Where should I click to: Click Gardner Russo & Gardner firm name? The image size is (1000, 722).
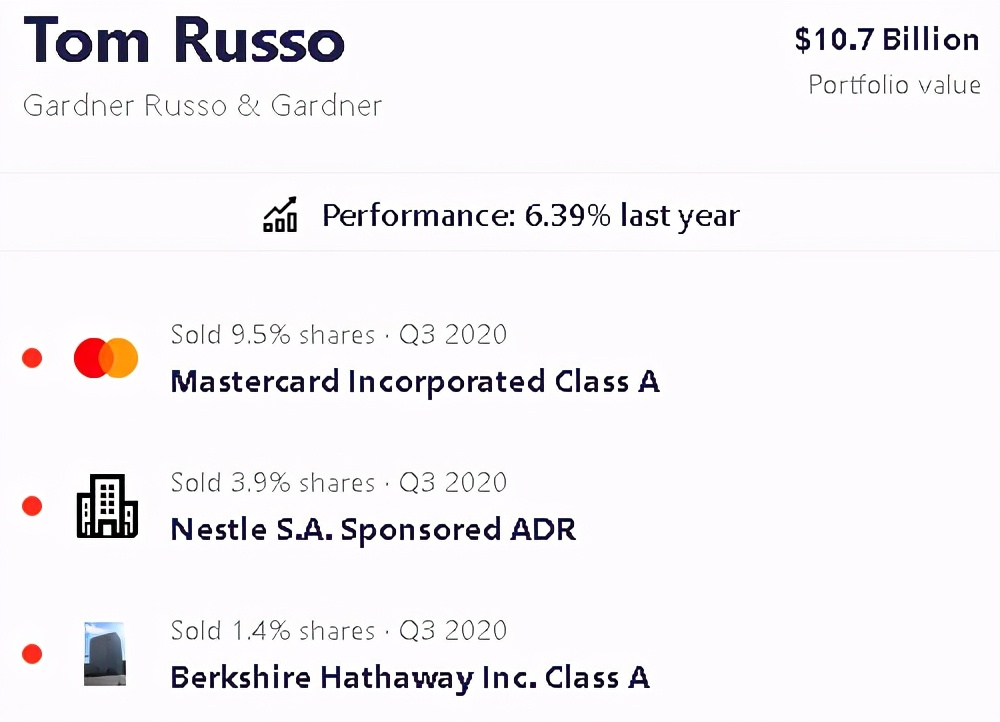coord(202,105)
